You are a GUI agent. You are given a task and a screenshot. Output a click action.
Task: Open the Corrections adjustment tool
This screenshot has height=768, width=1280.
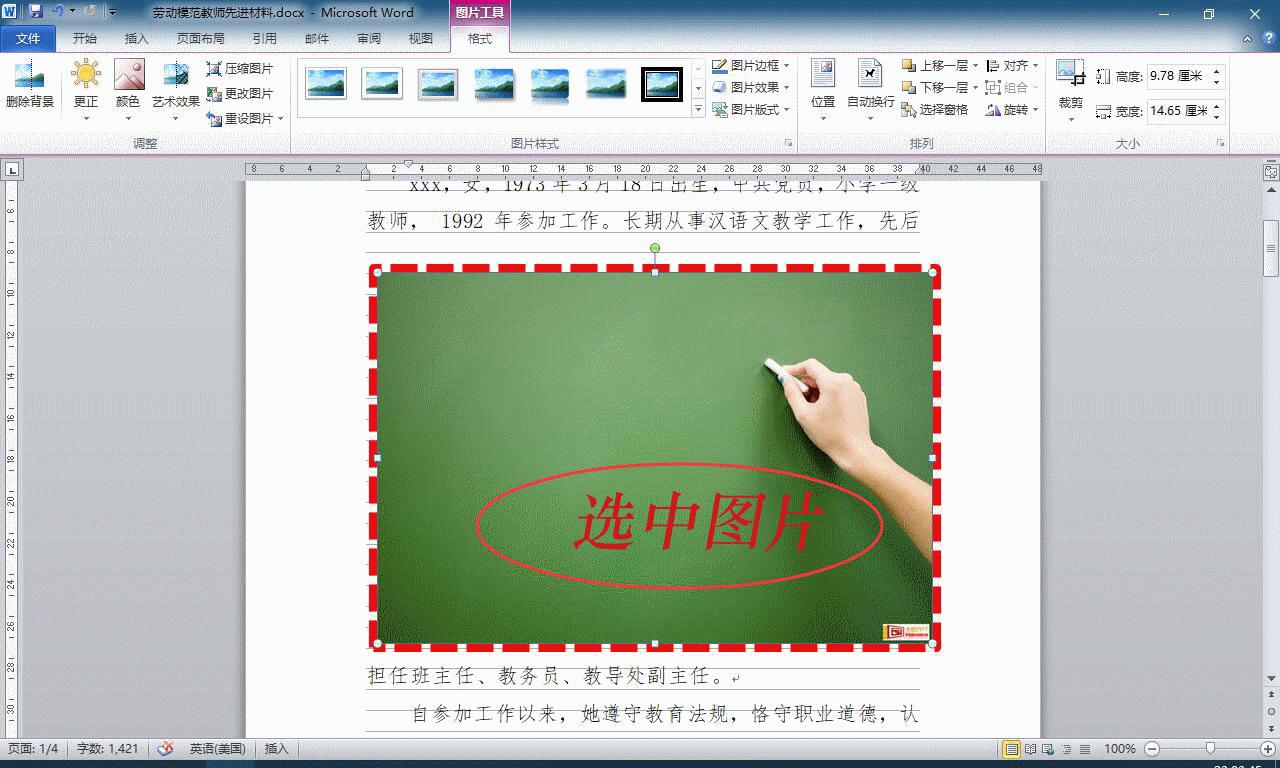coord(86,85)
